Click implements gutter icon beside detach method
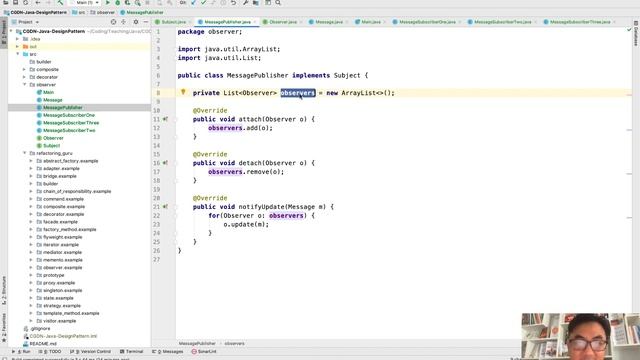Screen dimensions: 640x360 click(165, 163)
